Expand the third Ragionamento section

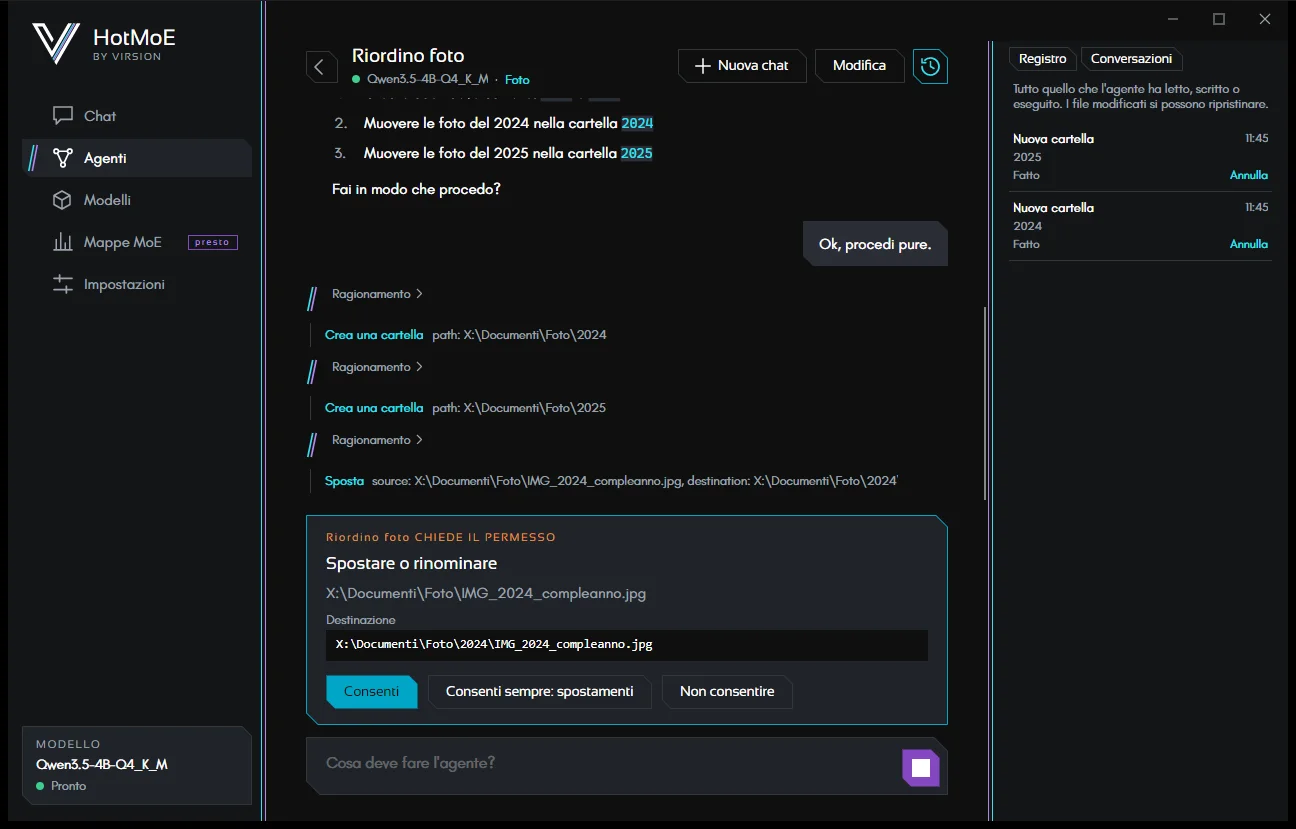coord(377,440)
